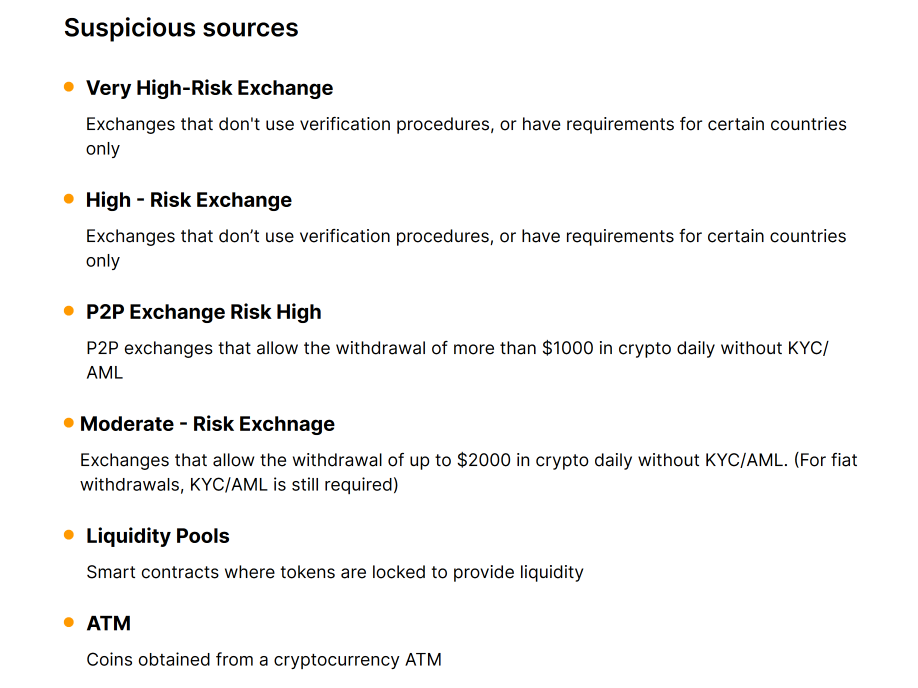This screenshot has width=918, height=688.
Task: Click the orange bullet beside High - Risk Exchange
Action: 69,199
